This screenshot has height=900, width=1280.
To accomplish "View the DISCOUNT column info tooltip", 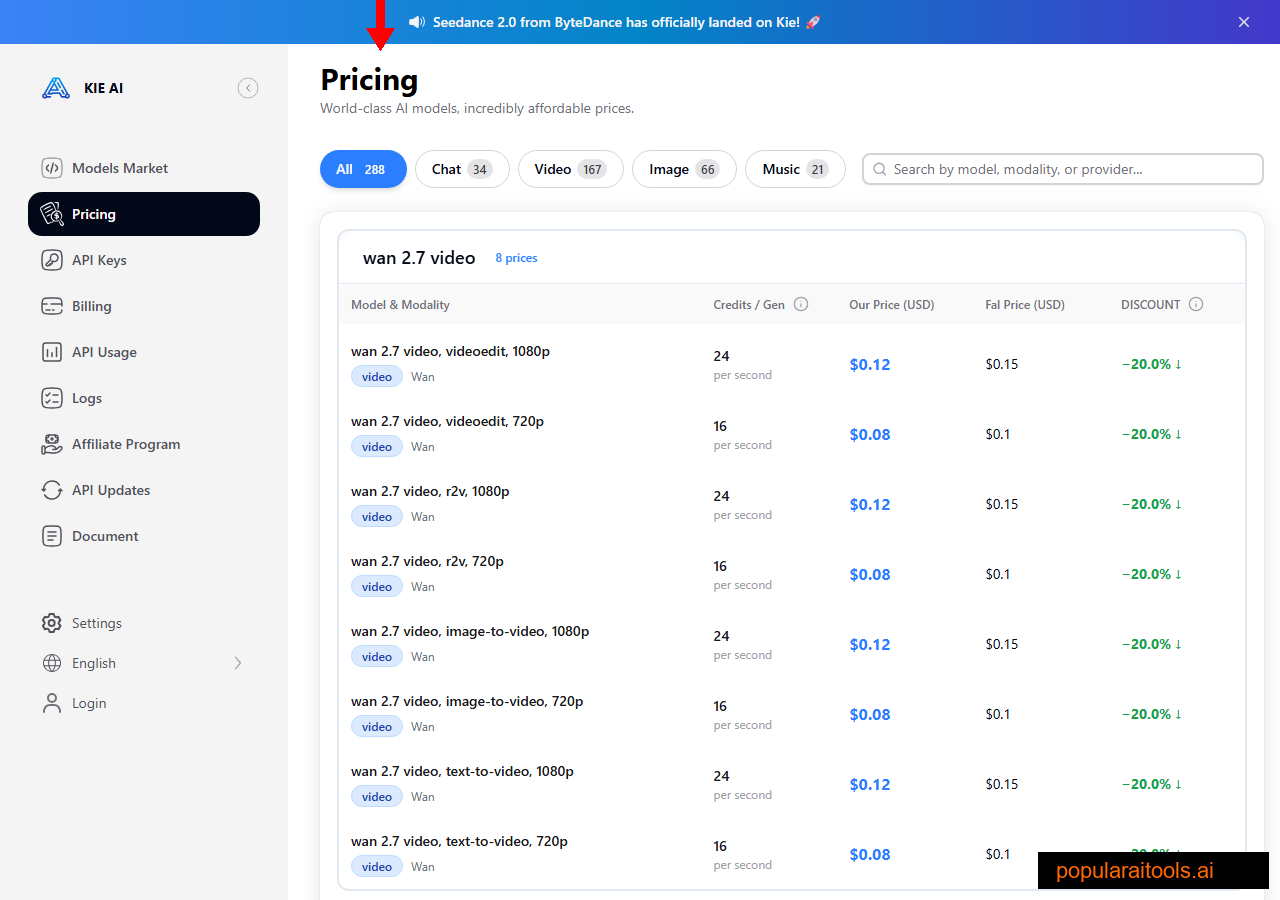I will pyautogui.click(x=1197, y=304).
